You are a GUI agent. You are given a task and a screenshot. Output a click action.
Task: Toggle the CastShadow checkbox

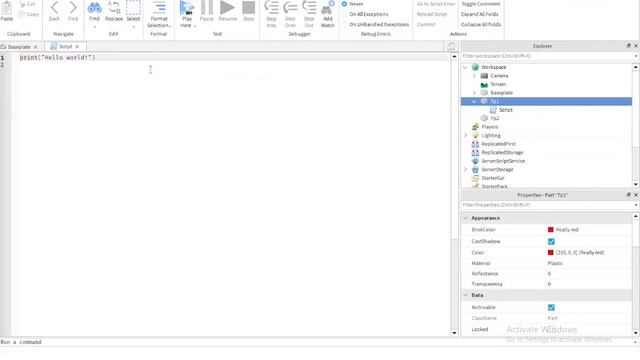pyautogui.click(x=551, y=242)
